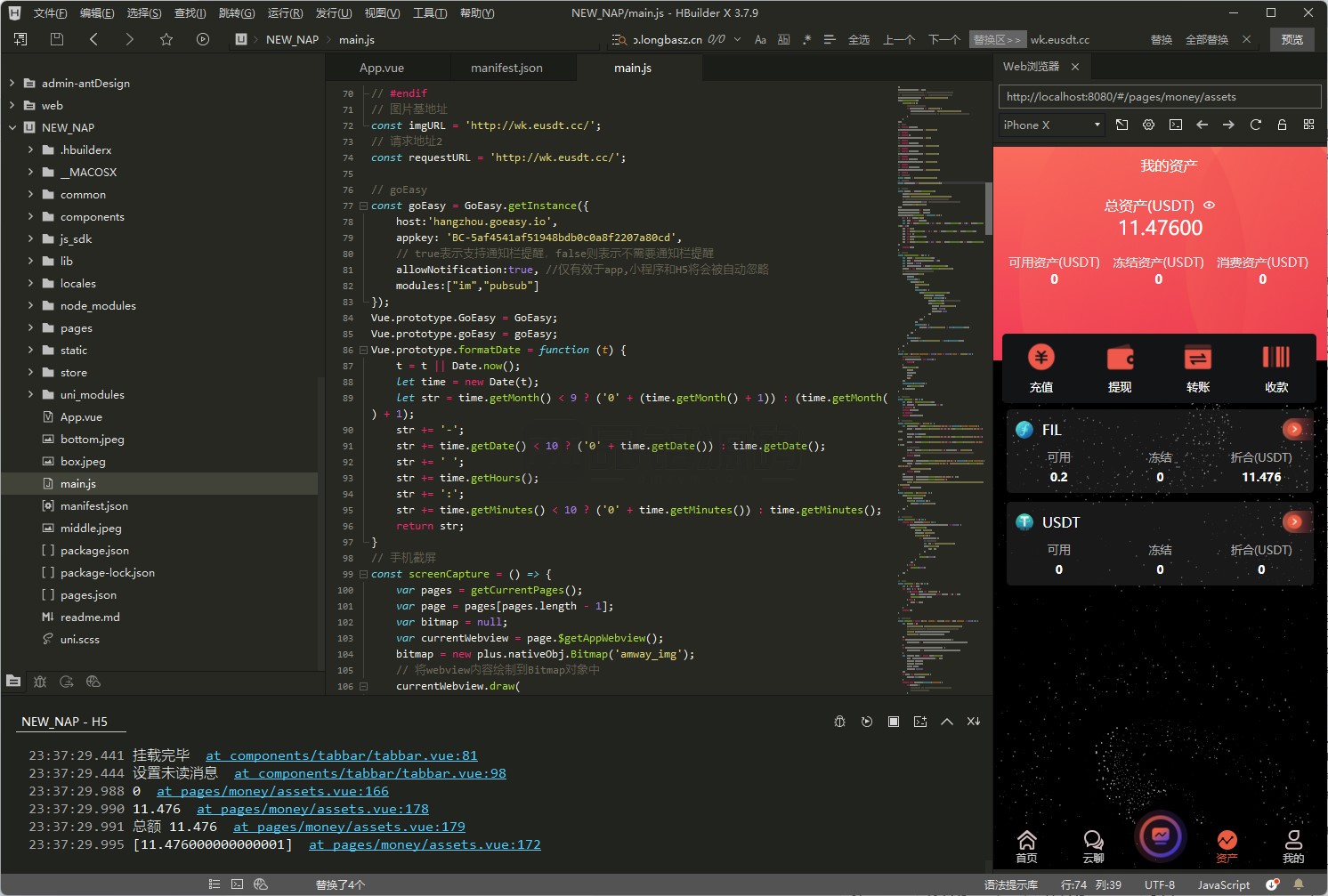Toggle regex search option in find bar
The image size is (1328, 896).
click(x=806, y=39)
